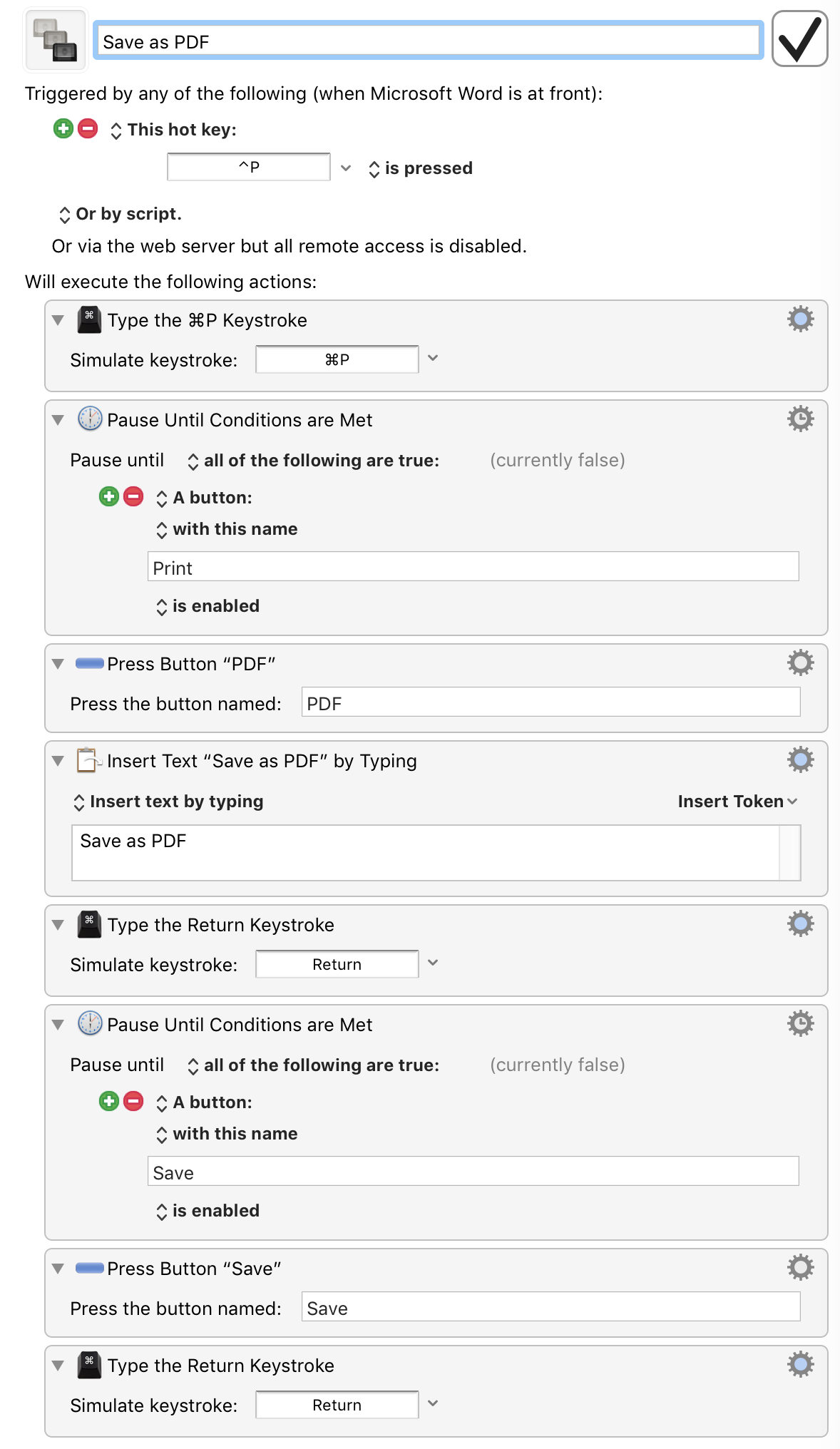Change "all of the following are true" for Print
Screen dimensions: 840x1449
pos(313,461)
